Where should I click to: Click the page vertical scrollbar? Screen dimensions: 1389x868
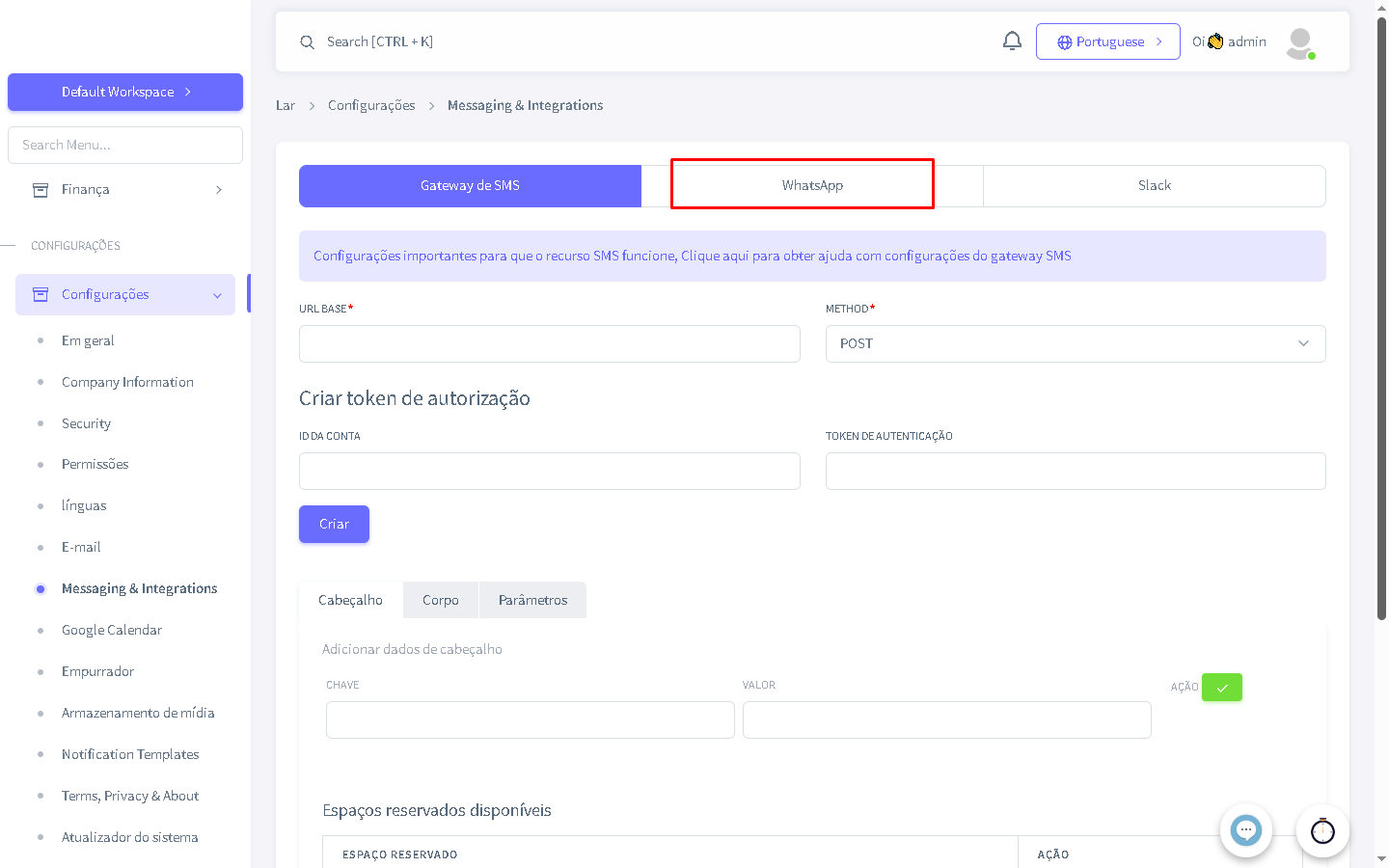point(1381,318)
